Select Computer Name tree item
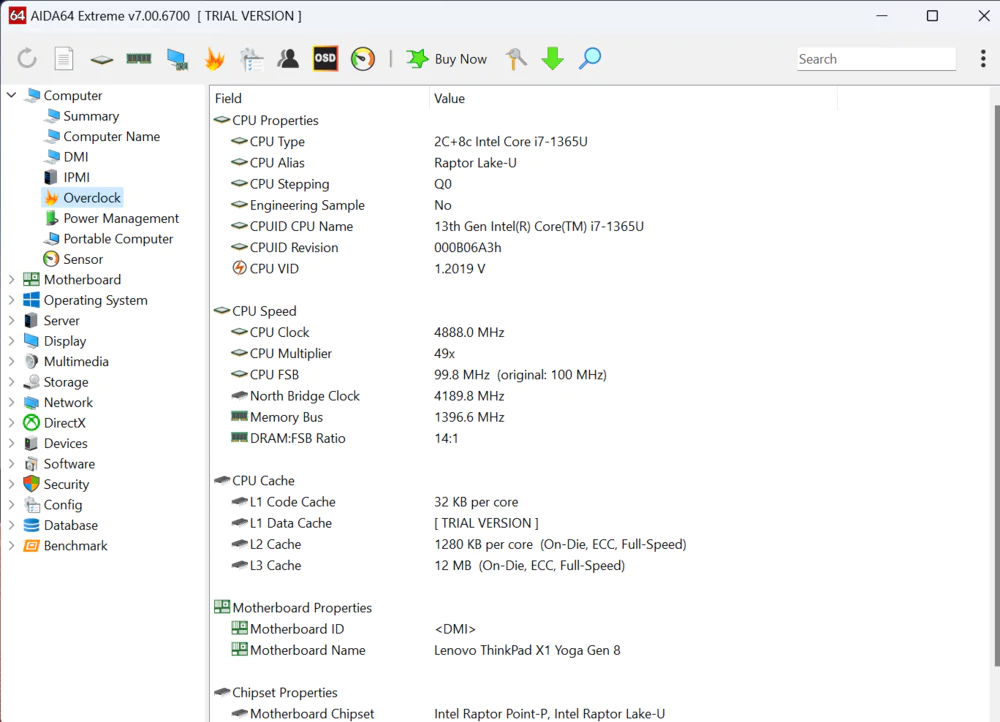The width and height of the screenshot is (1000, 722). point(111,136)
